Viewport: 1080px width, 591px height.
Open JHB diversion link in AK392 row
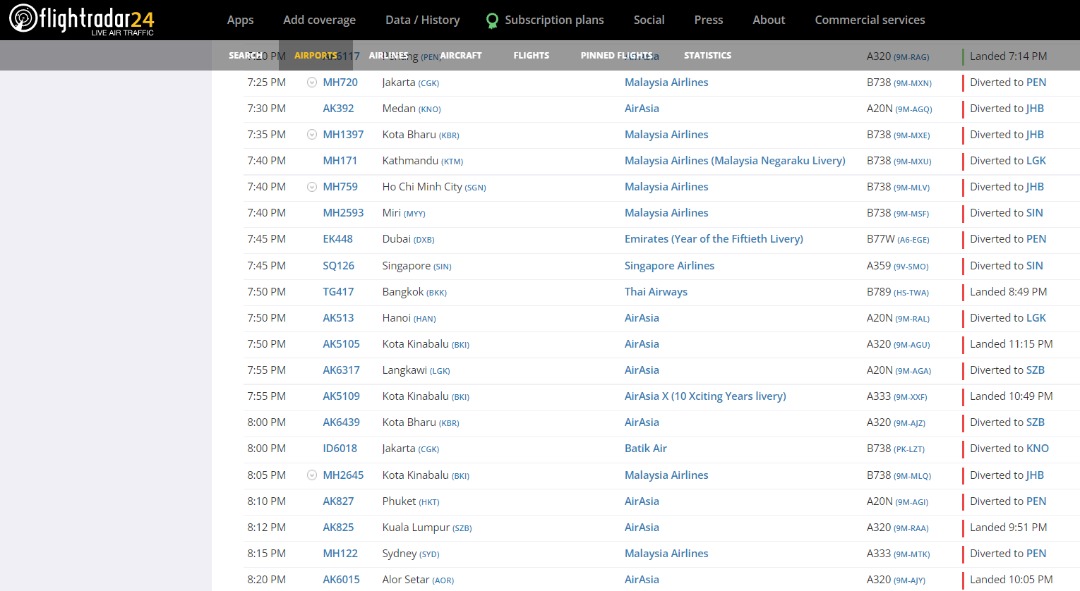[x=1035, y=108]
